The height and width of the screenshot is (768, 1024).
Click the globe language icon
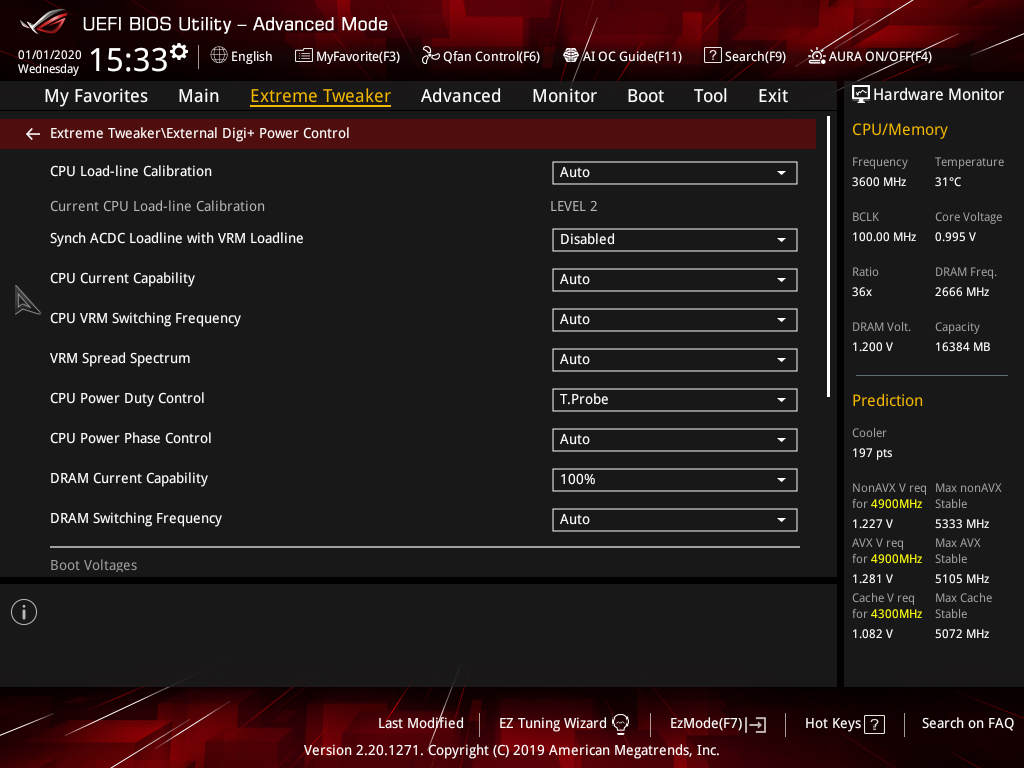[219, 56]
